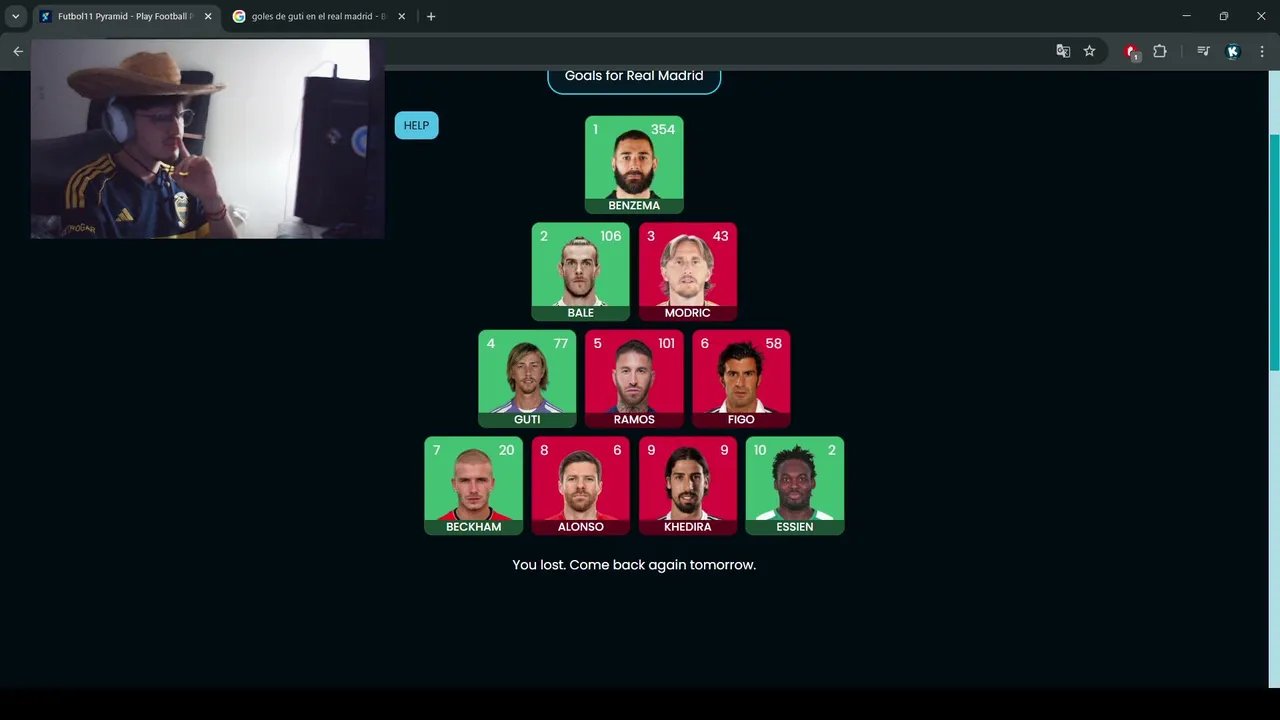Click the 'You lost. Come back again tomorrow.' text
1280x720 pixels.
(634, 565)
